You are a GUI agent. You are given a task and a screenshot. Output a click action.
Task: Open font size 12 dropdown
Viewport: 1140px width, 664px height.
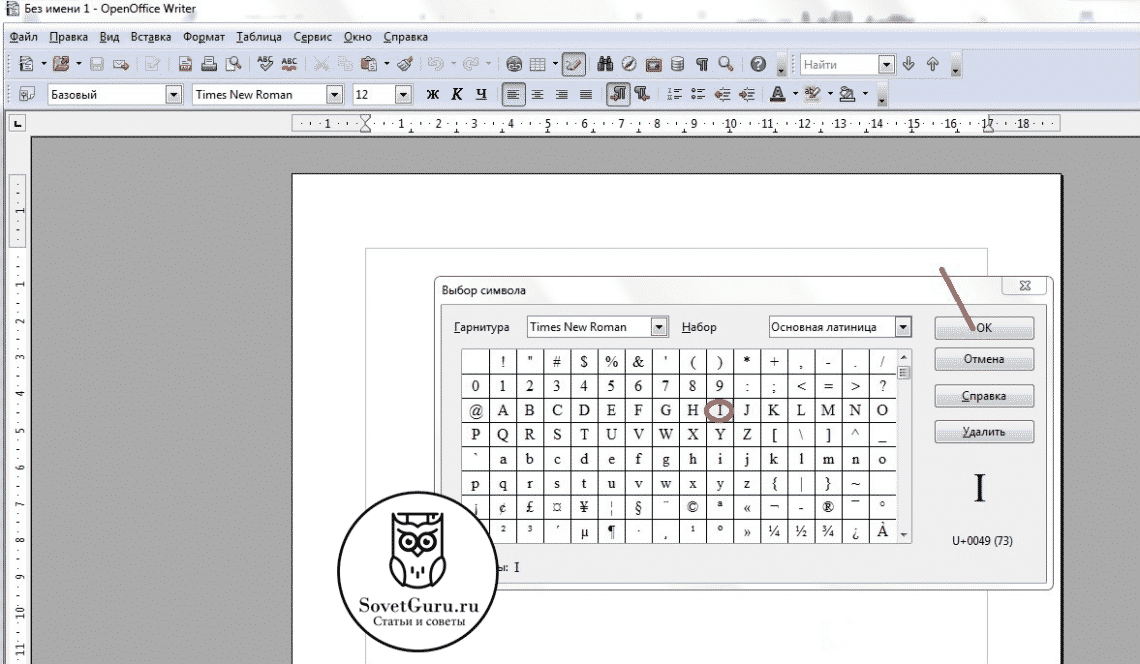coord(404,95)
